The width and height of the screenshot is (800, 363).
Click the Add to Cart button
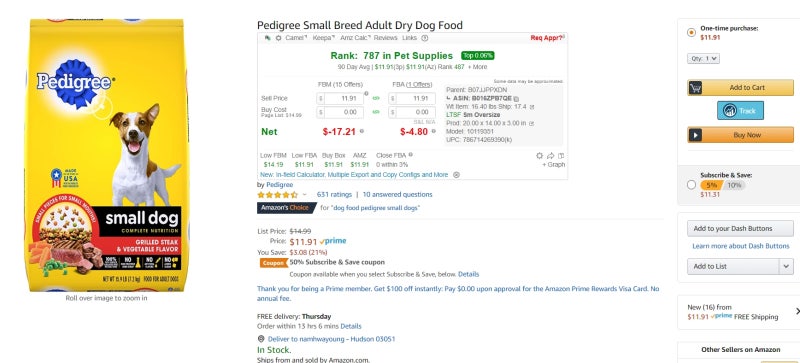click(x=740, y=88)
